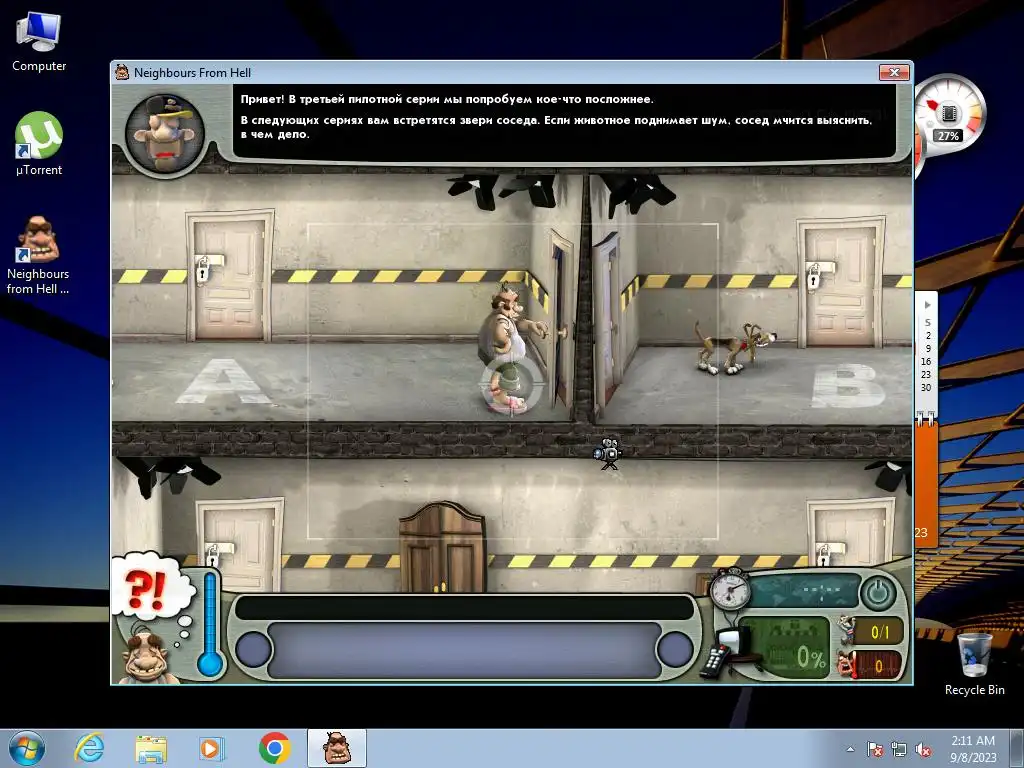Click the blue anger thermometer
Screen dimensions: 1024x768
click(210, 624)
